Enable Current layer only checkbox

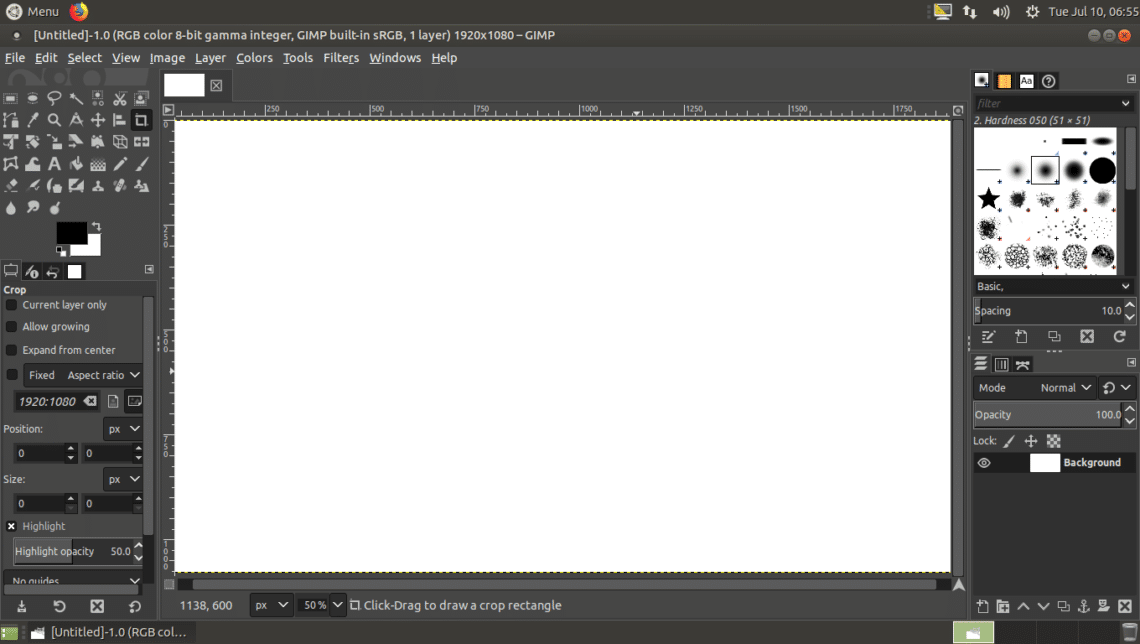(12, 305)
